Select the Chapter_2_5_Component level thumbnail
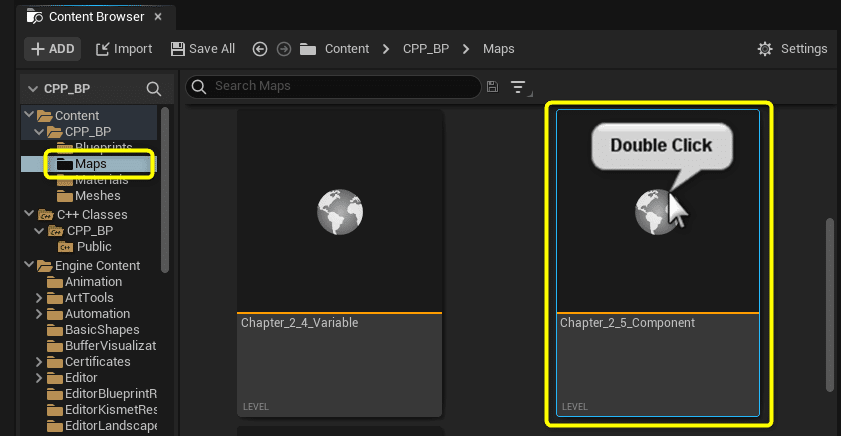The image size is (841, 436). click(658, 211)
